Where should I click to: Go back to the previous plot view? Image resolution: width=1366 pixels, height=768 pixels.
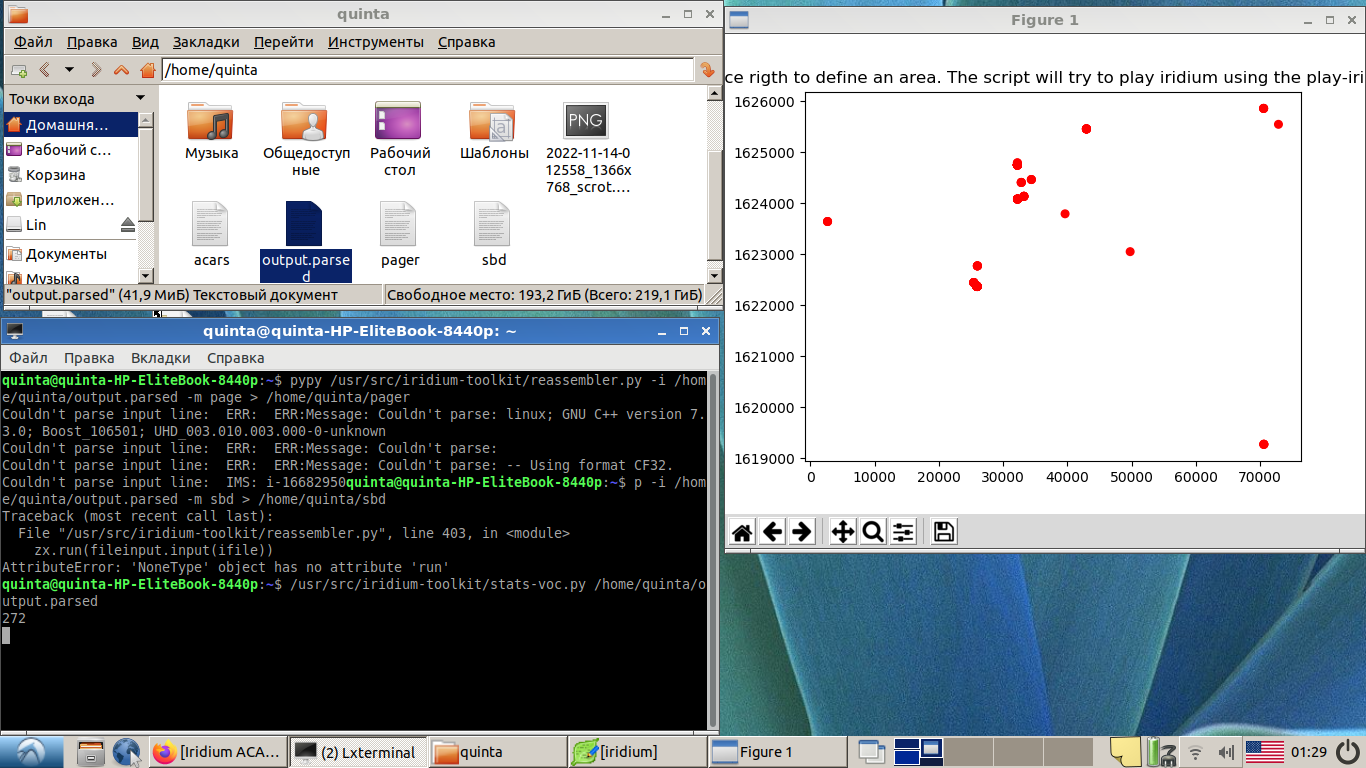tap(772, 532)
